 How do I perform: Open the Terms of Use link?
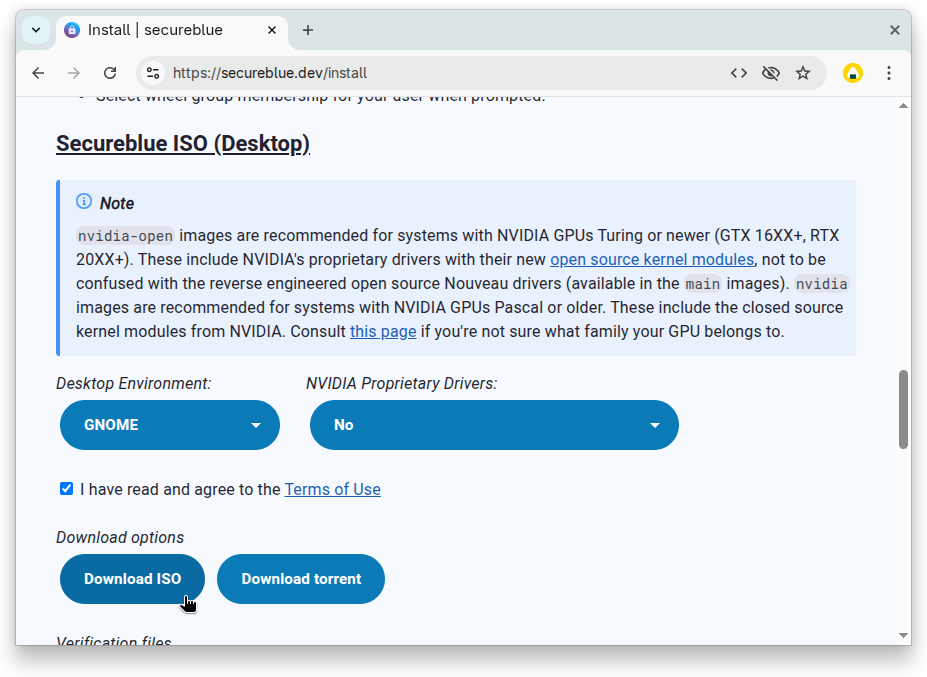[332, 490]
